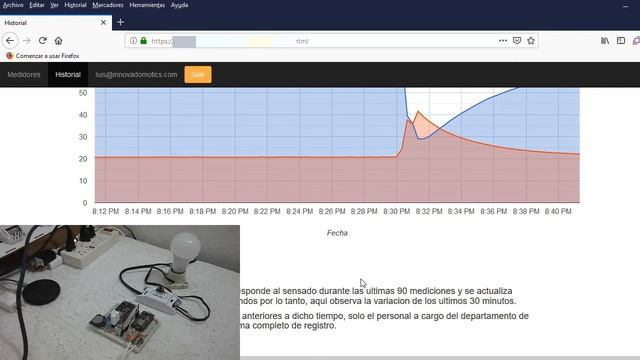The image size is (640, 360).
Task: Open the Ver menu
Action: pyautogui.click(x=54, y=5)
